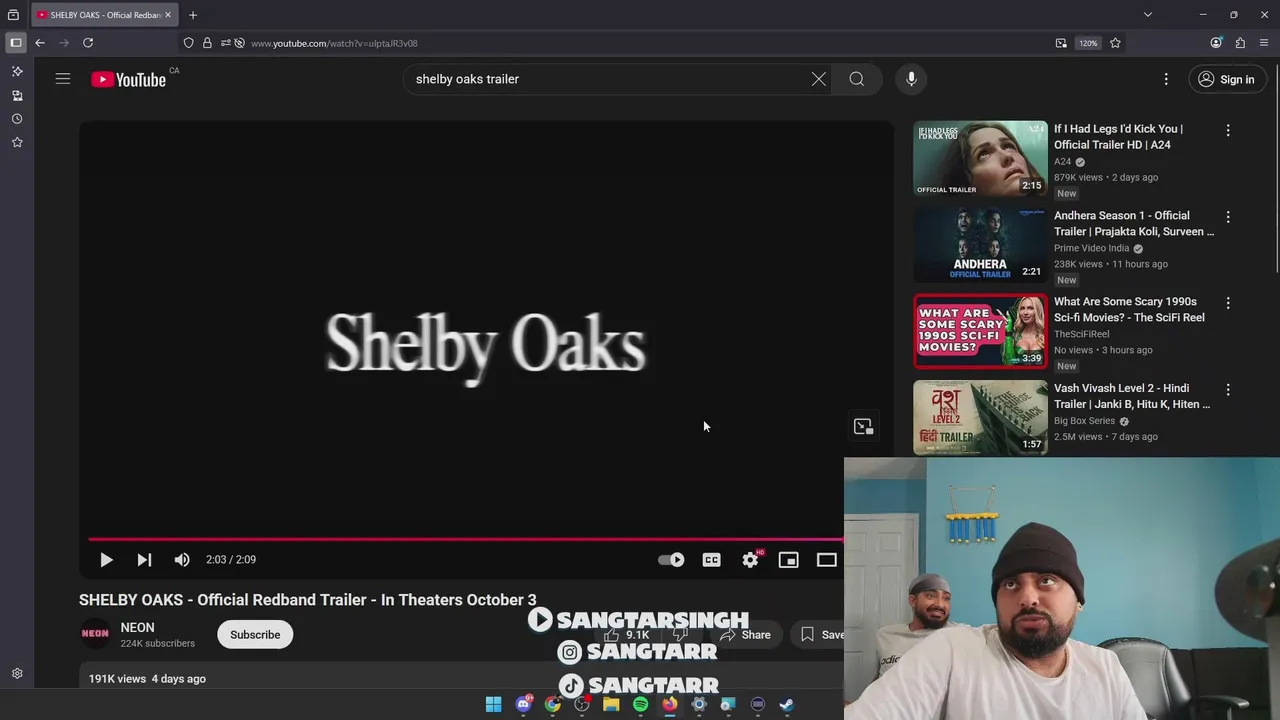Viewport: 1280px width, 720px height.
Task: Open YouTube settings three-dot menu
Action: pos(1166,79)
